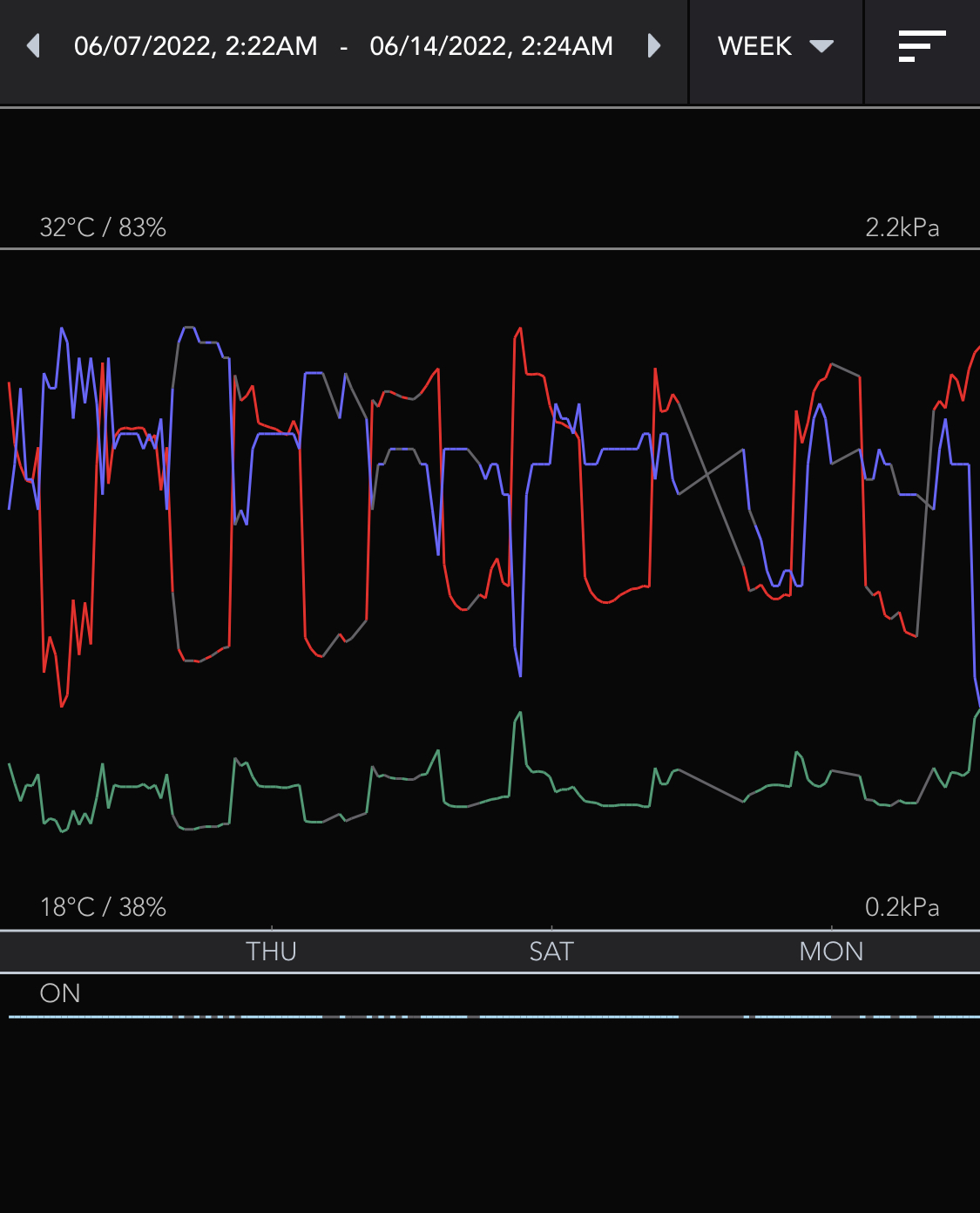Inspect the red line's highest peak before SAT
The image size is (980, 1213).
pos(520,329)
